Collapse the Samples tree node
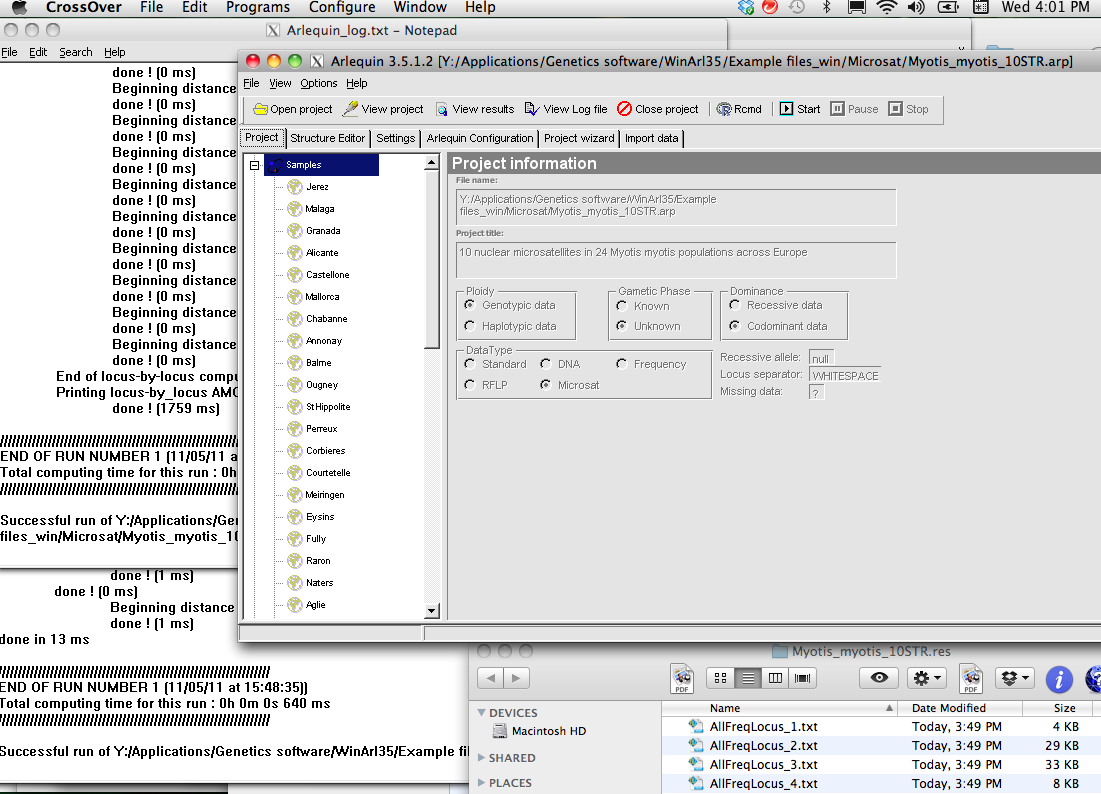This screenshot has height=794, width=1101. click(256, 165)
